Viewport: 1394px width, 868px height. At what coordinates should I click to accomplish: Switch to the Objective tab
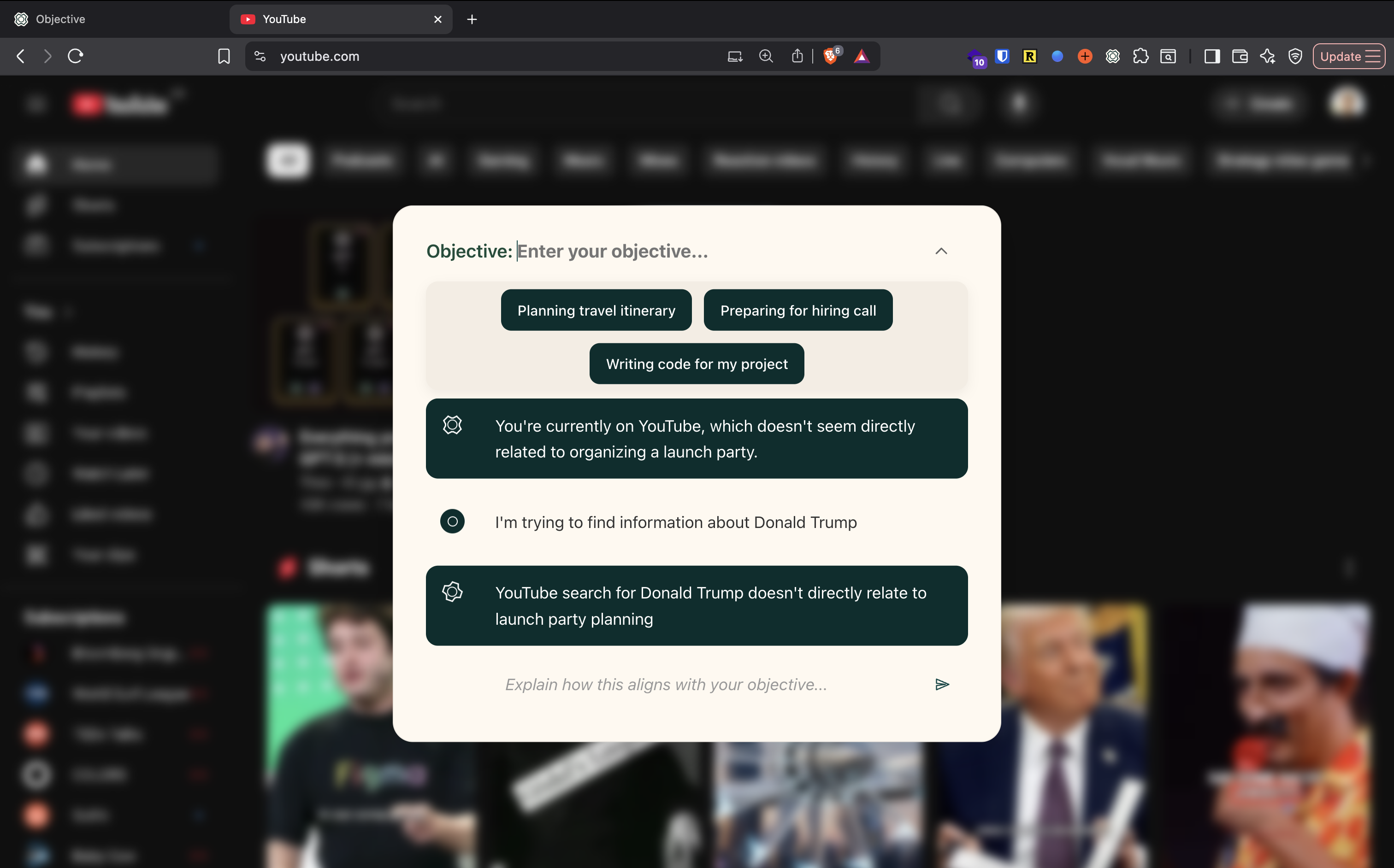click(60, 19)
